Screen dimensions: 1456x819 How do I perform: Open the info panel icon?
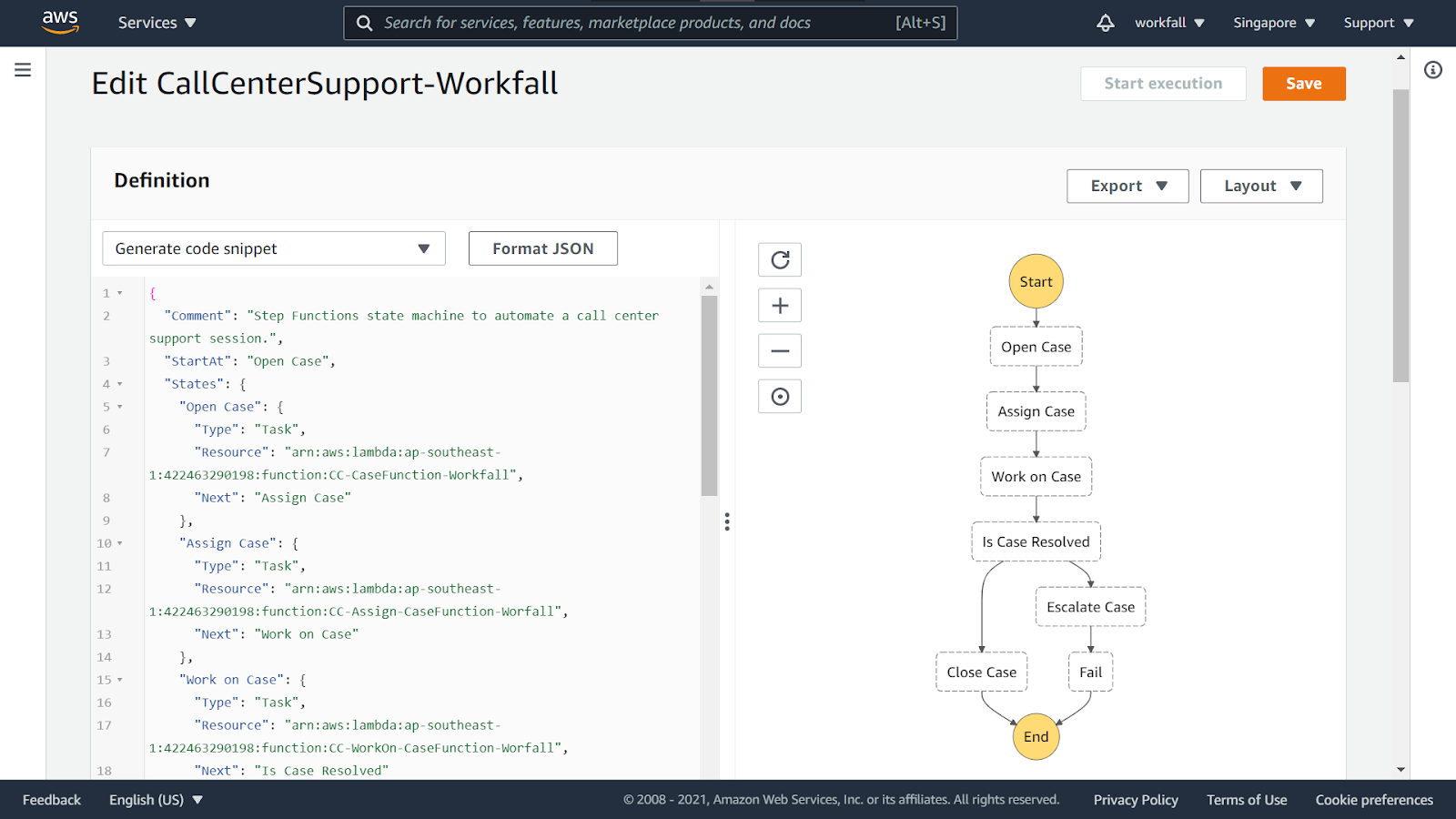click(1433, 70)
